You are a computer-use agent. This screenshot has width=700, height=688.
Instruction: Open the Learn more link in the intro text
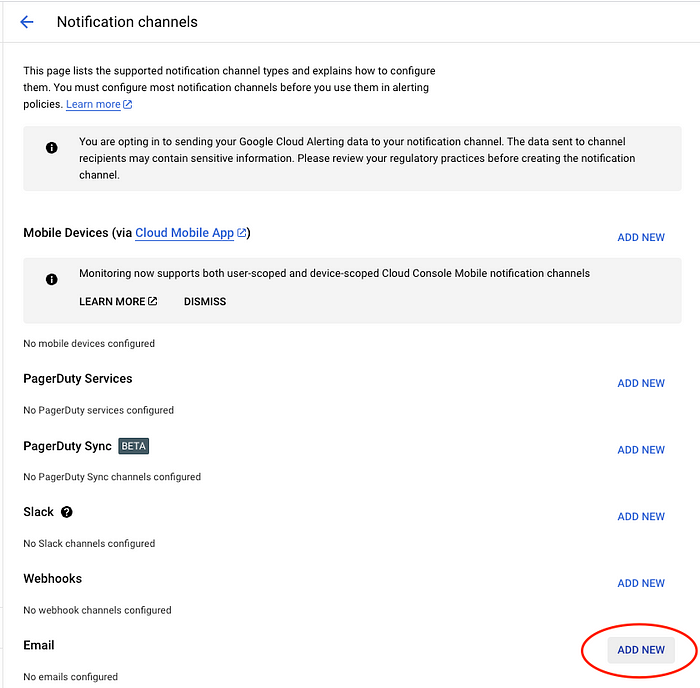[x=93, y=104]
